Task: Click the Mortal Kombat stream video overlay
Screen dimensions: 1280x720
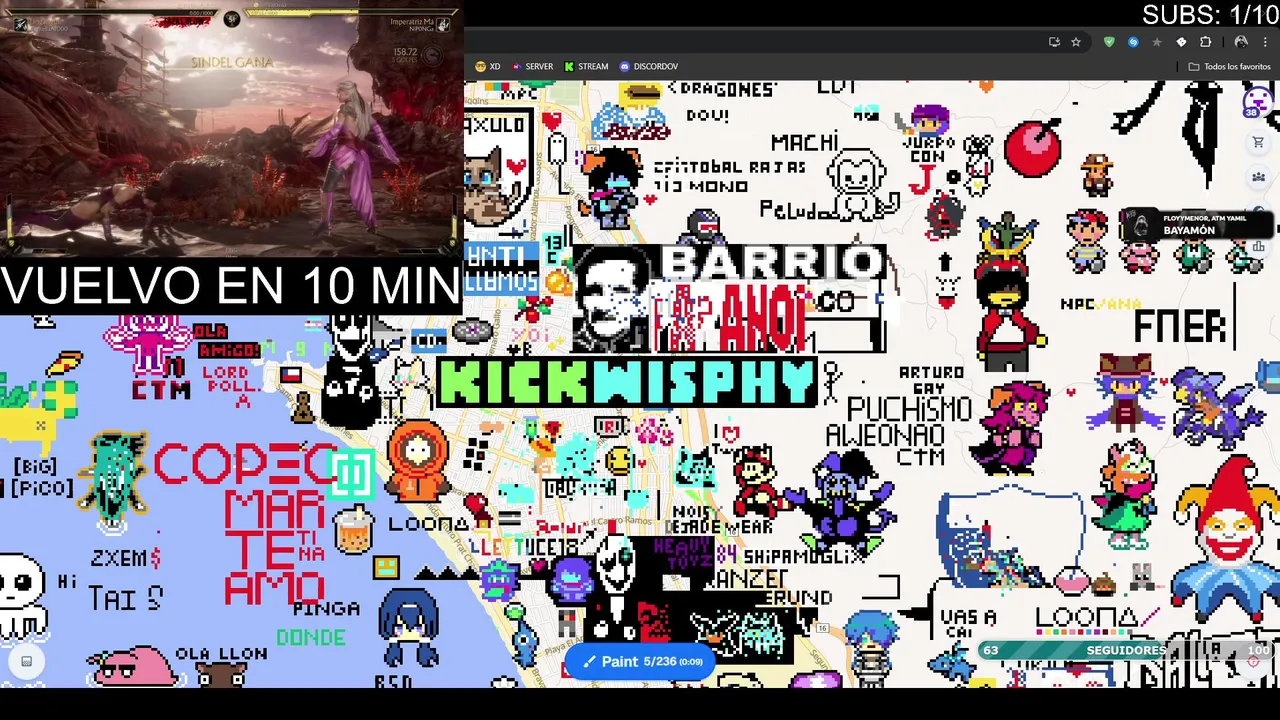Action: click(231, 129)
